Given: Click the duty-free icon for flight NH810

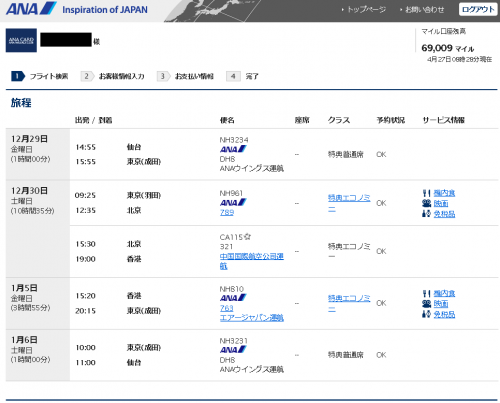Looking at the screenshot, I should tap(426, 314).
